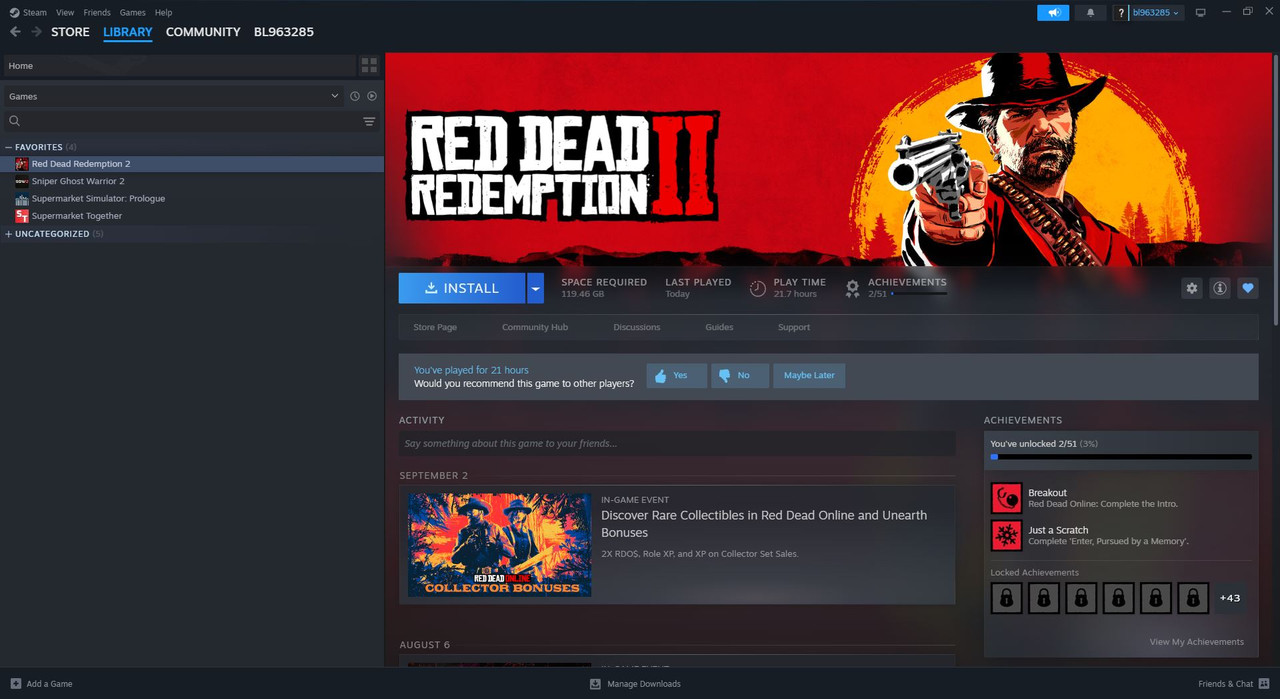Image resolution: width=1280 pixels, height=699 pixels.
Task: Click the Add a Game plus icon
Action: click(15, 684)
